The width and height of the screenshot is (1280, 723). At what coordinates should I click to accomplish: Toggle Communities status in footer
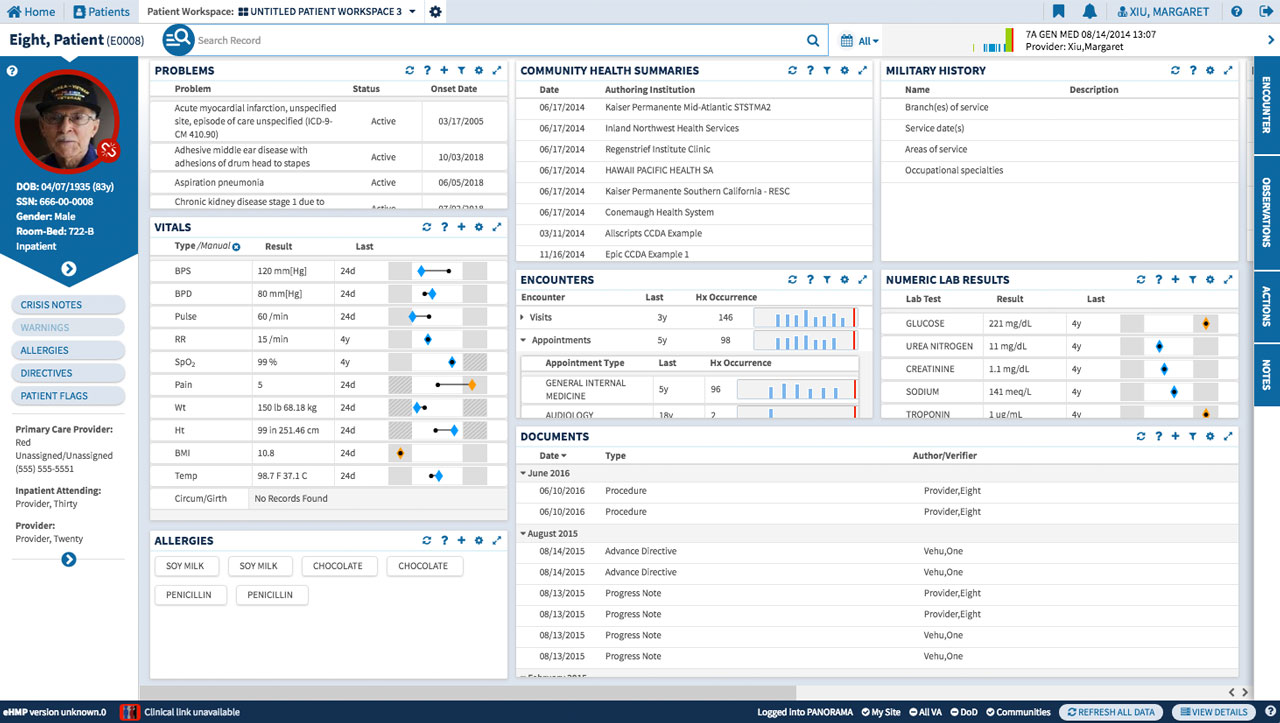tap(1017, 712)
